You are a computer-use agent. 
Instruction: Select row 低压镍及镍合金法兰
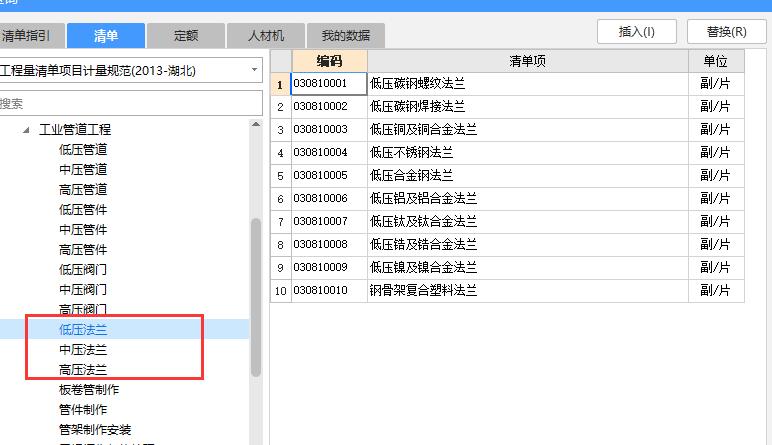click(x=528, y=268)
